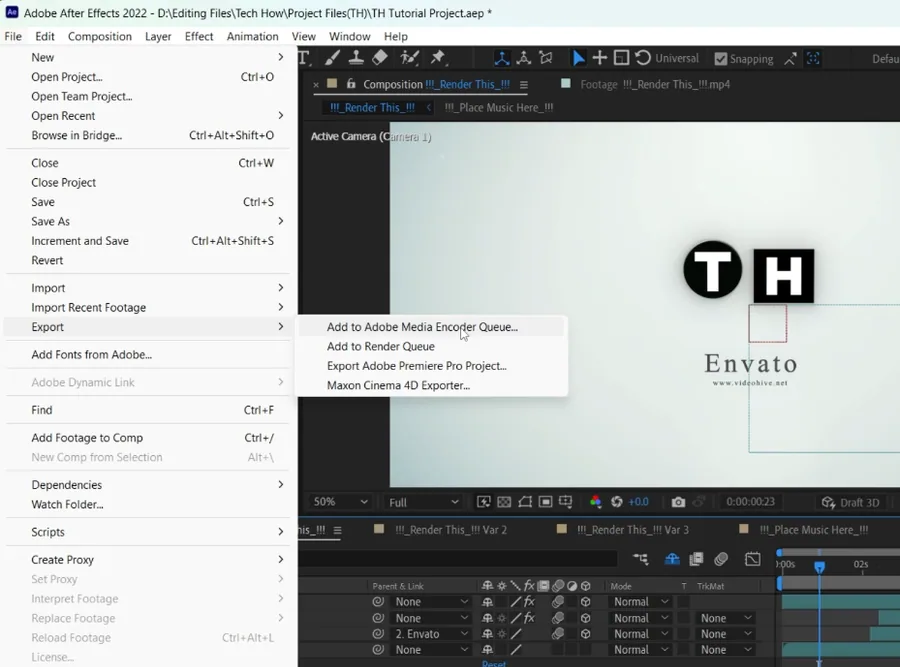This screenshot has height=667, width=900.
Task: Enable Frame Blending for the timeline
Action: pyautogui.click(x=696, y=559)
